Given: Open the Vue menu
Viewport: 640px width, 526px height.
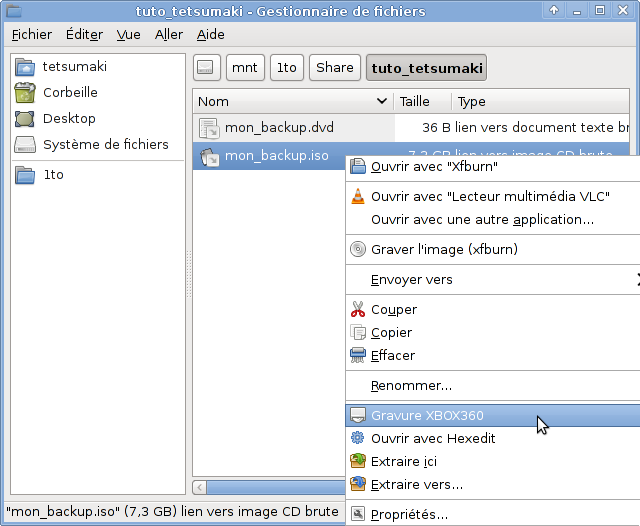Looking at the screenshot, I should (x=128, y=35).
